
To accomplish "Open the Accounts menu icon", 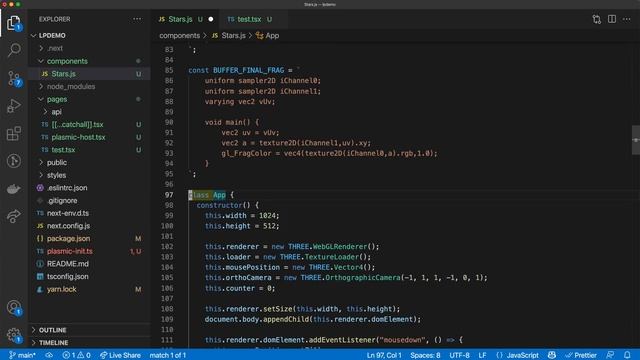I will point(14,307).
